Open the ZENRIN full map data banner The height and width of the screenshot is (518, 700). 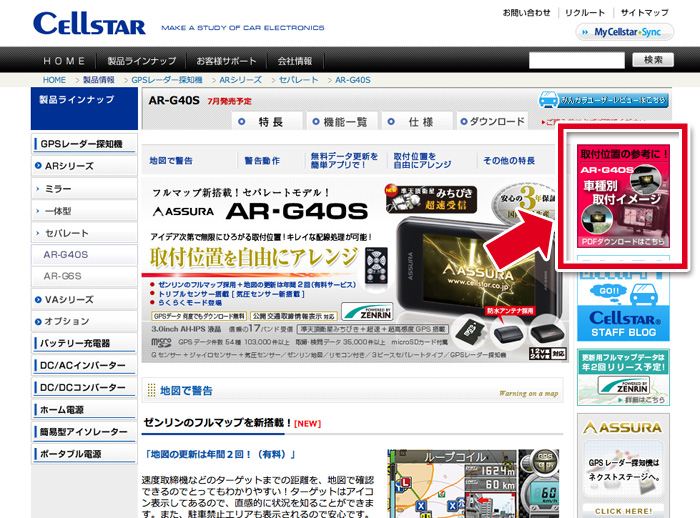tap(623, 377)
